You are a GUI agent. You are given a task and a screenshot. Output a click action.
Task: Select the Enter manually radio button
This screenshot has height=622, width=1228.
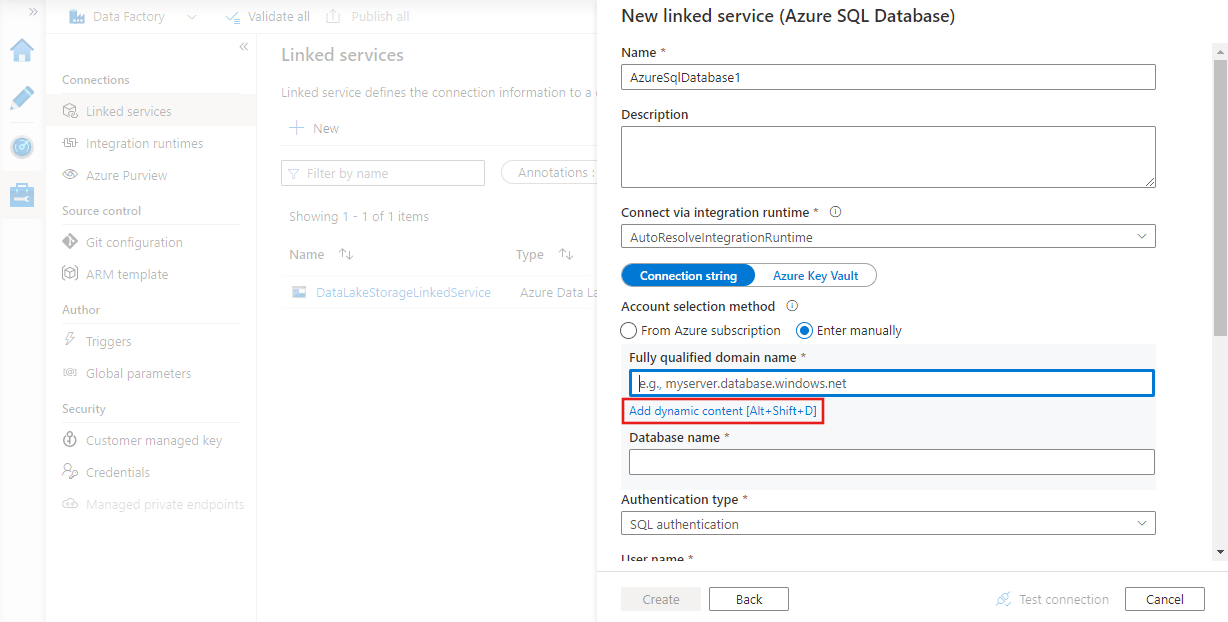click(804, 330)
